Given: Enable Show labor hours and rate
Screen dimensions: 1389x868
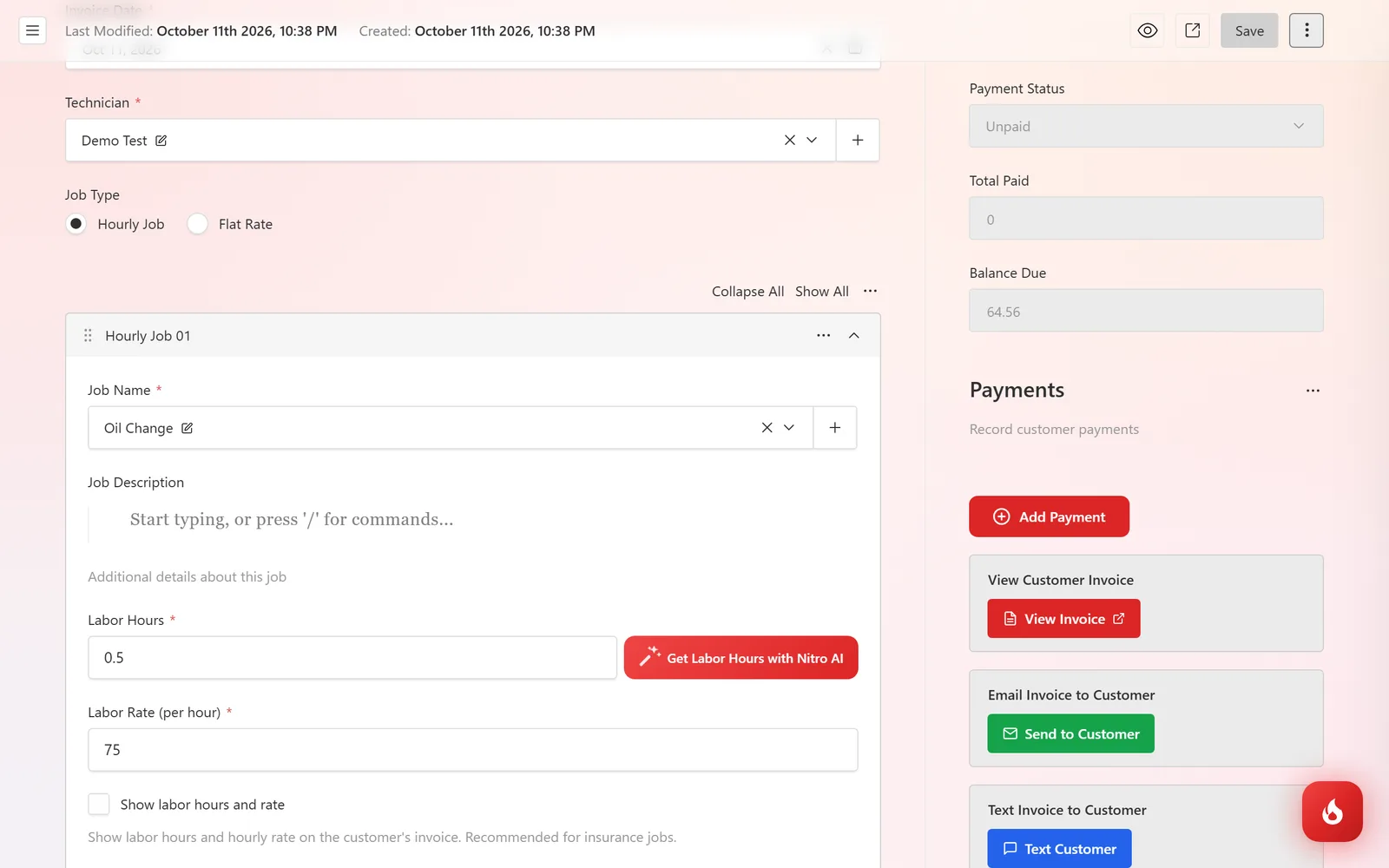Looking at the screenshot, I should (99, 805).
